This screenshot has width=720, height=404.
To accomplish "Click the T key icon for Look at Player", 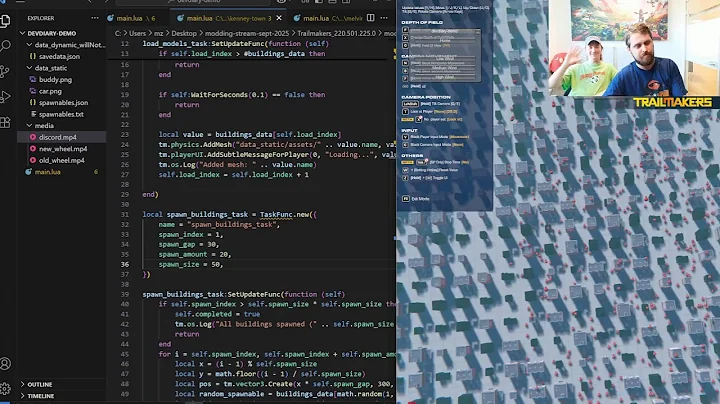I will [405, 112].
